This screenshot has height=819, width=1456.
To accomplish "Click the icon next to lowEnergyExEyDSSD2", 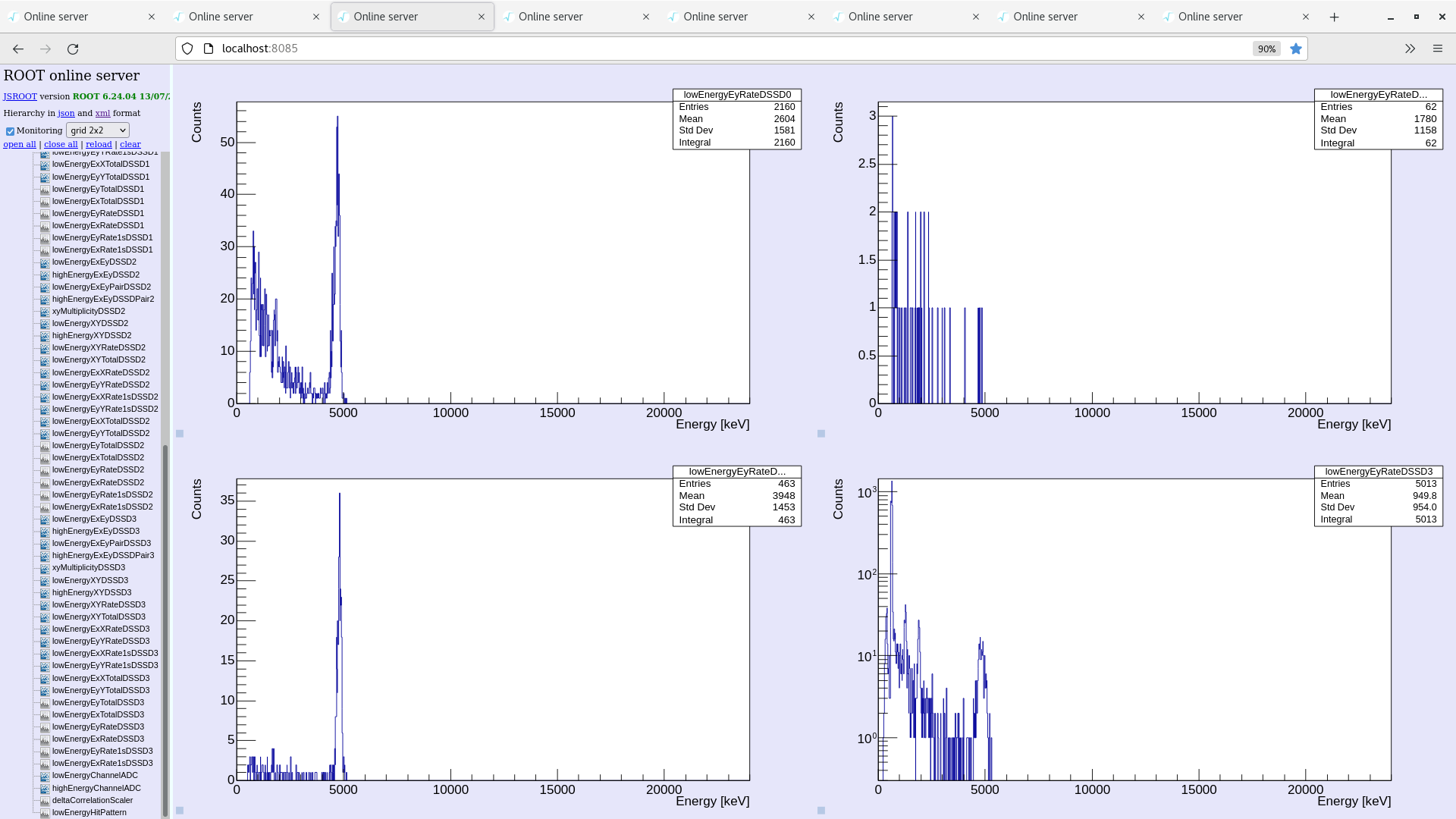I will tap(45, 262).
